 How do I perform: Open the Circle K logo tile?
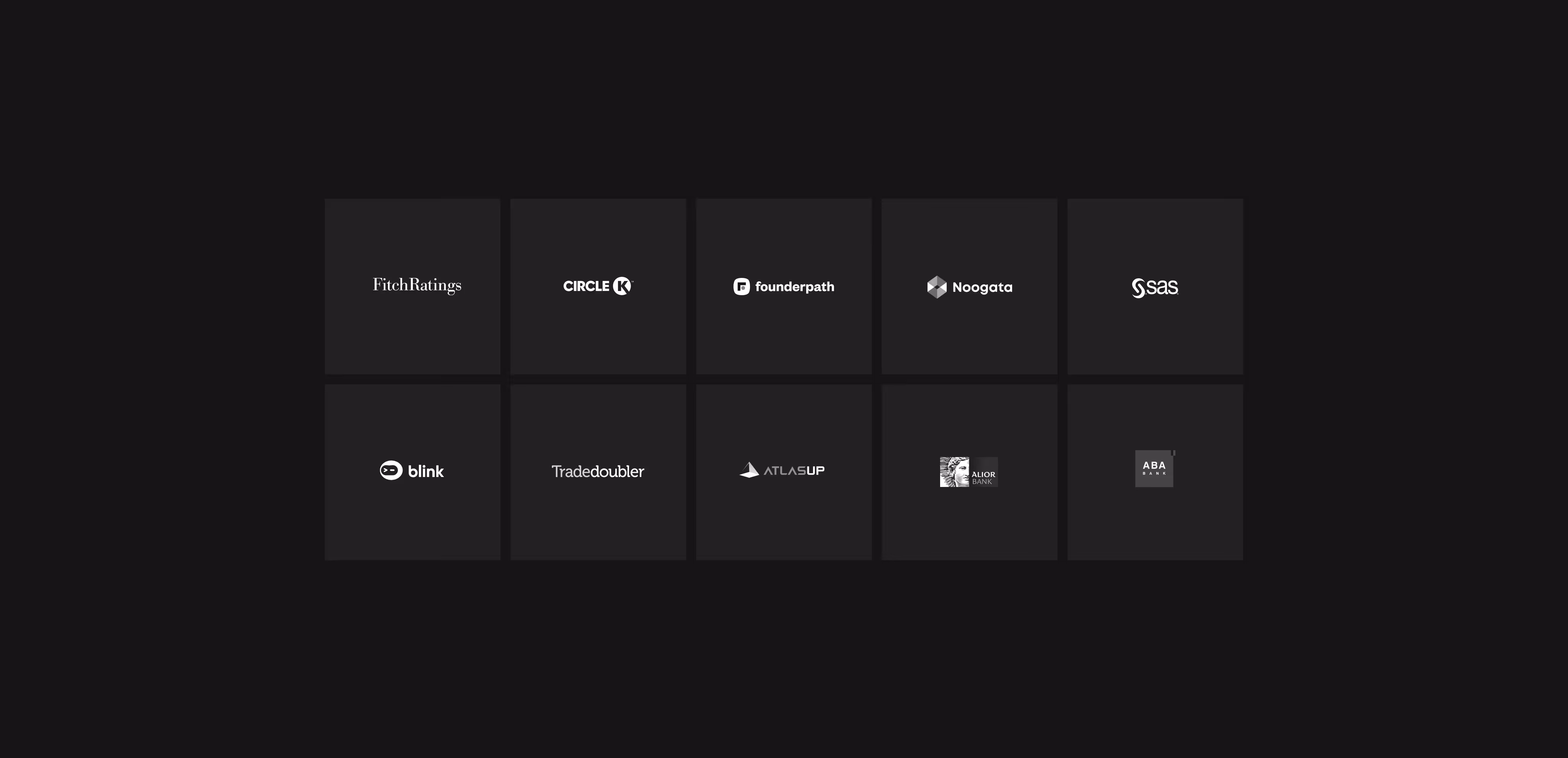pos(598,286)
